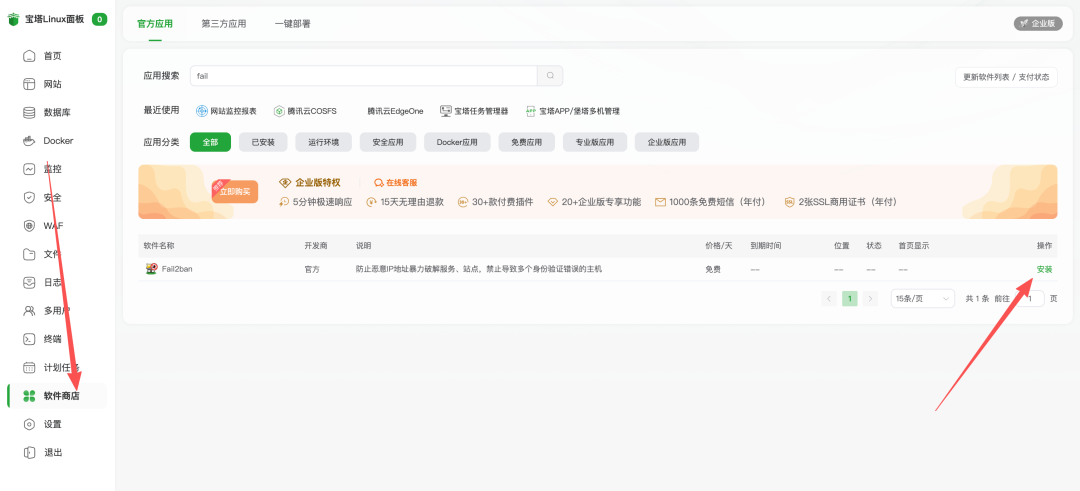Select page 1 in pagination
The height and width of the screenshot is (491, 1080).
[x=850, y=298]
